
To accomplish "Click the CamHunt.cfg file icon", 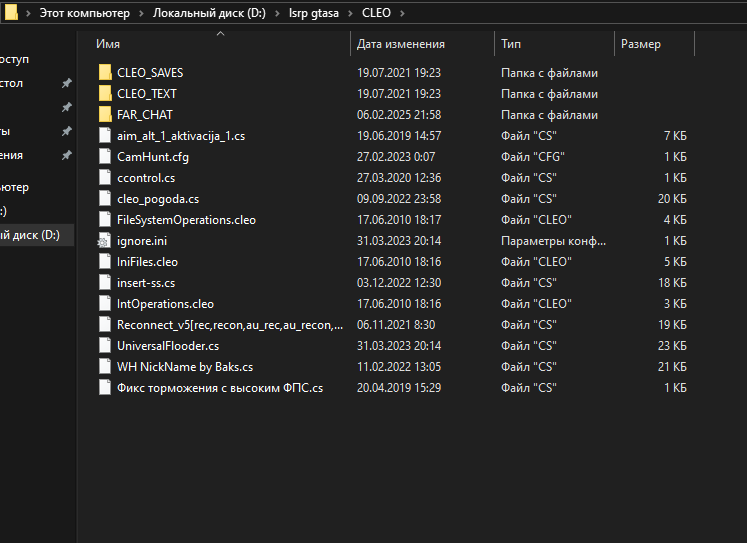I will (x=106, y=157).
